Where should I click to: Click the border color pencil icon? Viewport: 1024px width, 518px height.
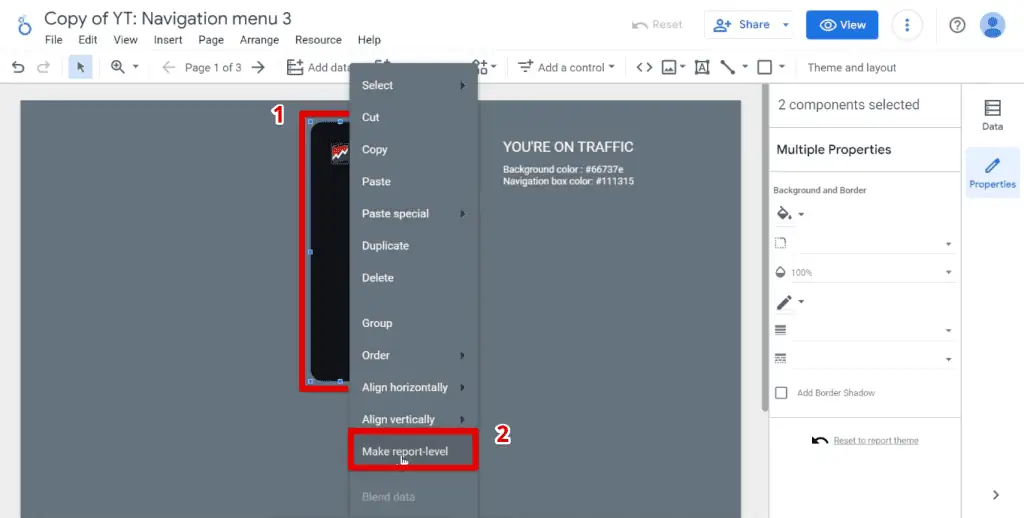click(784, 302)
